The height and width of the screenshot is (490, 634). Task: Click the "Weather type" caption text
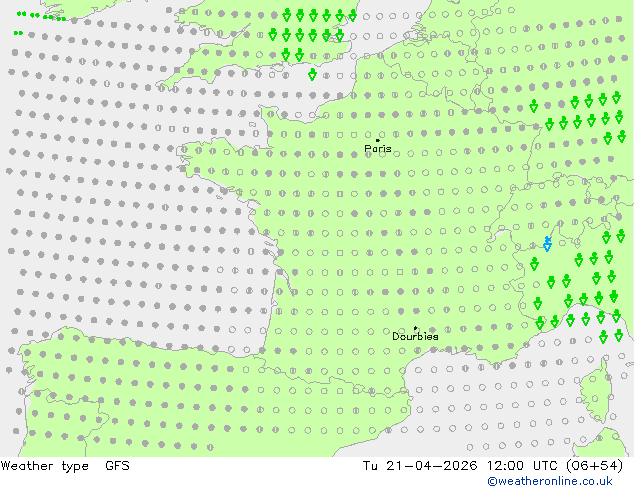pos(44,466)
